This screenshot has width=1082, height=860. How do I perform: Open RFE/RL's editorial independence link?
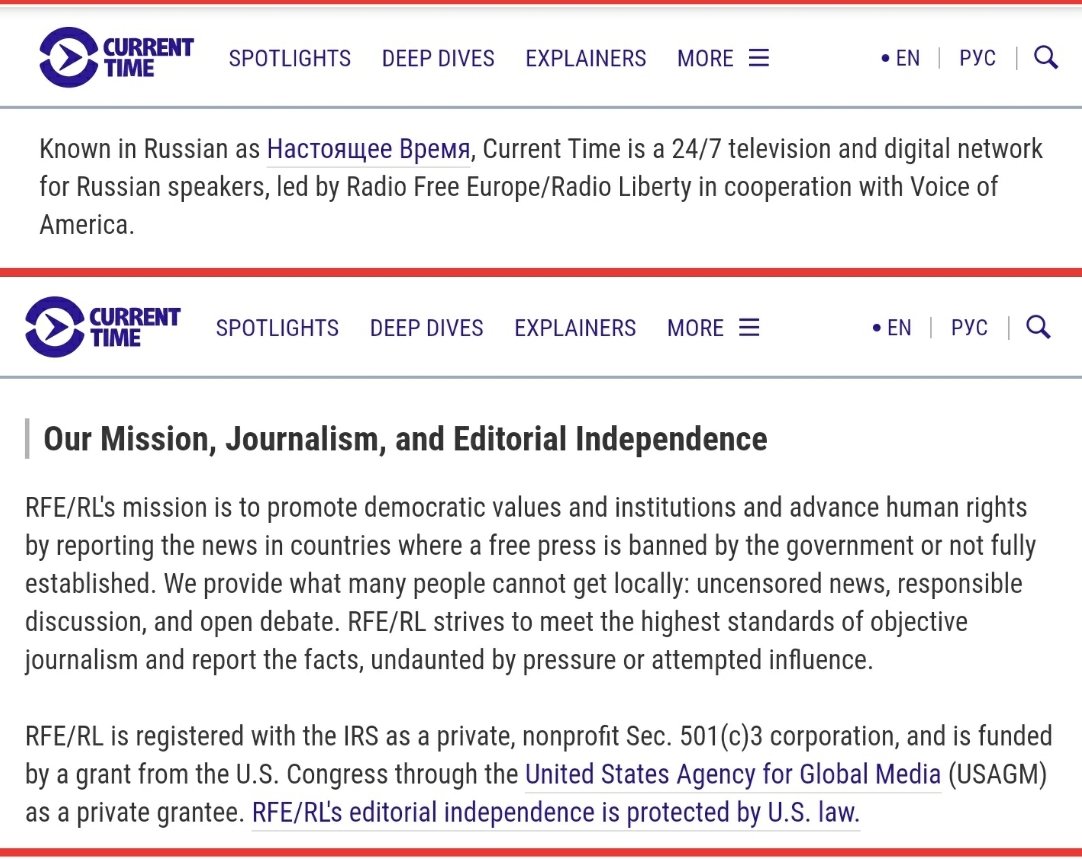point(555,812)
